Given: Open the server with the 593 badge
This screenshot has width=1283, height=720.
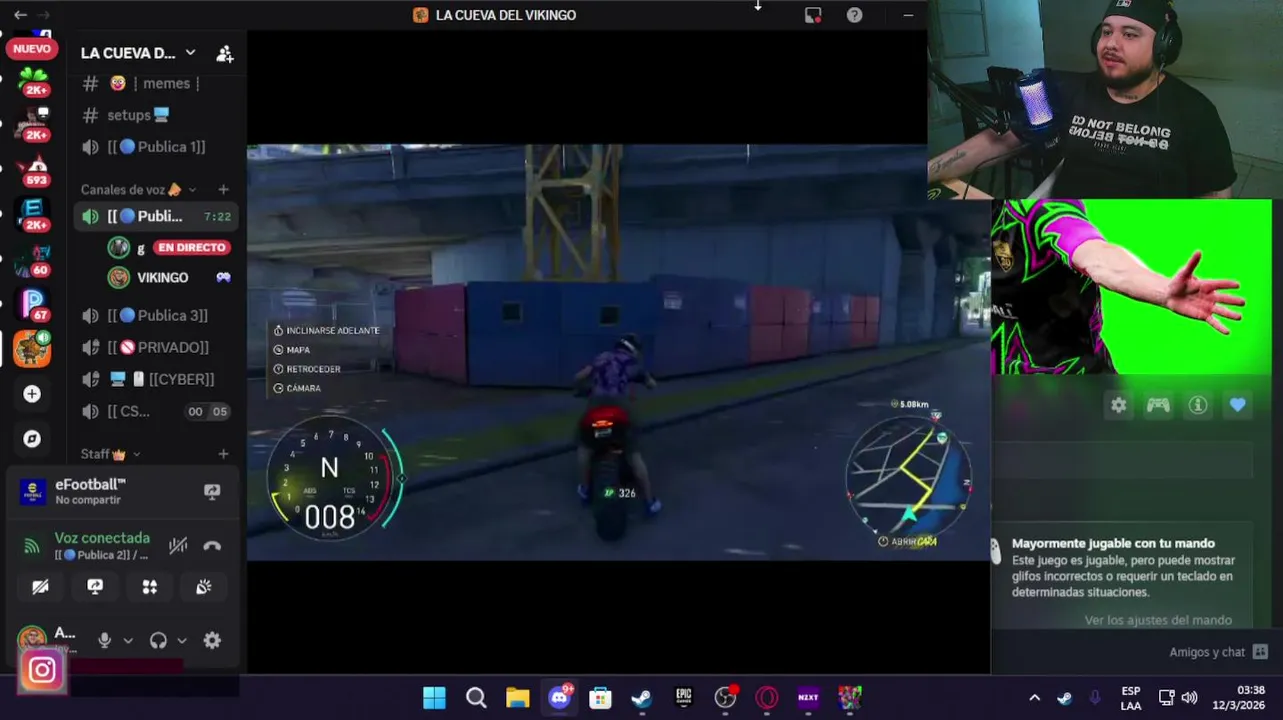Looking at the screenshot, I should click(33, 170).
